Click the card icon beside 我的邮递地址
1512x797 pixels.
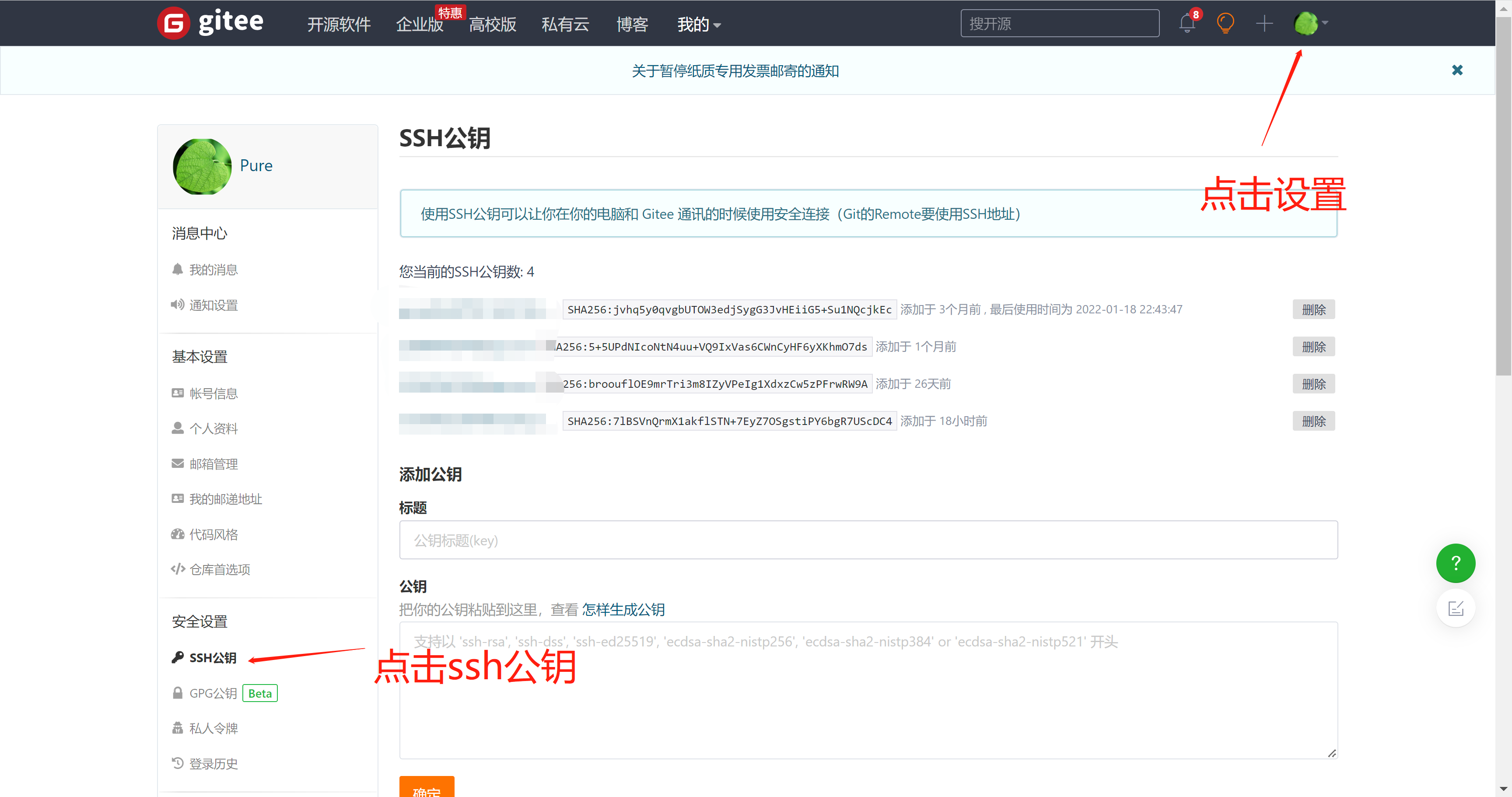point(177,499)
